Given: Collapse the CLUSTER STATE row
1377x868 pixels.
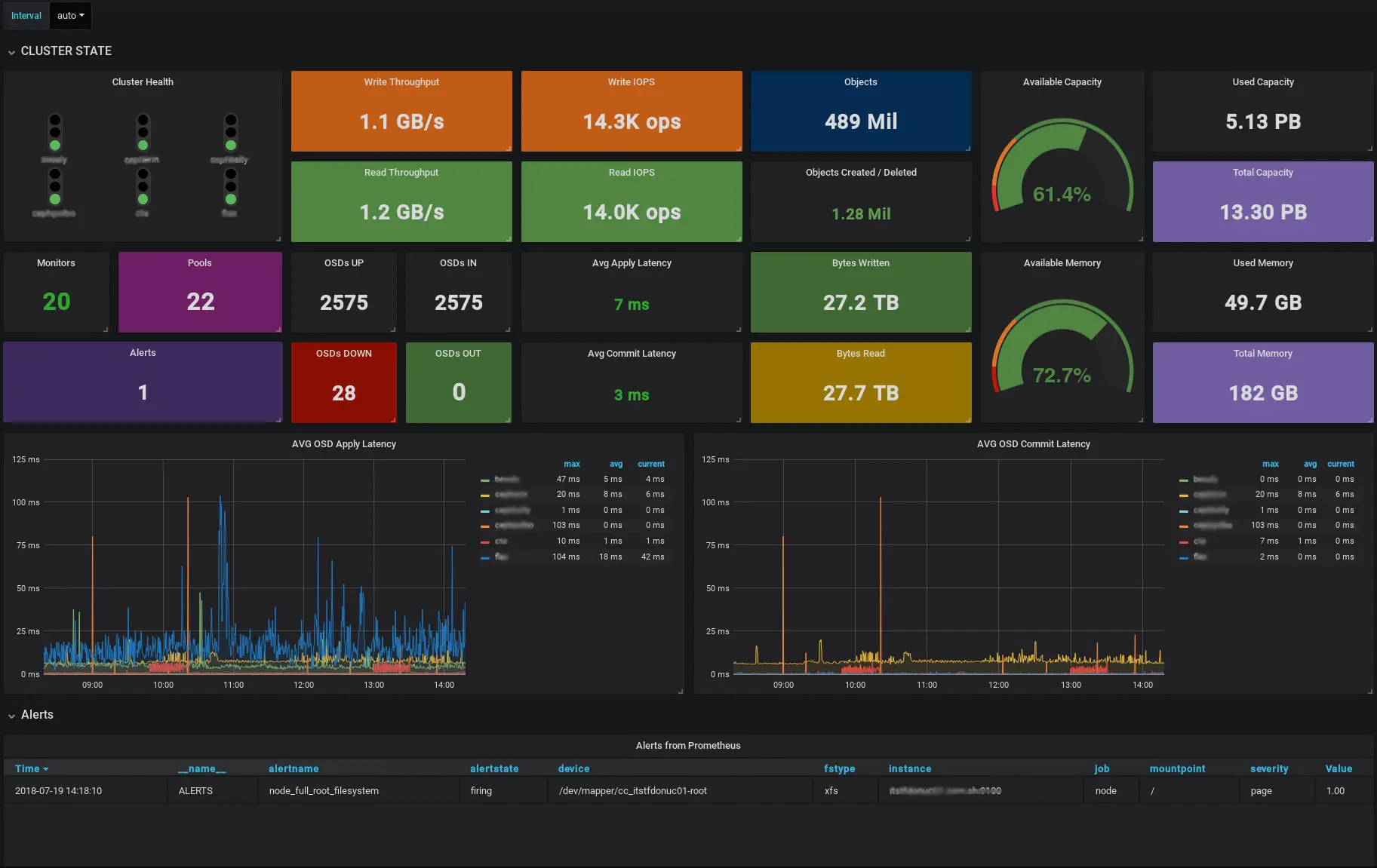Looking at the screenshot, I should (11, 52).
